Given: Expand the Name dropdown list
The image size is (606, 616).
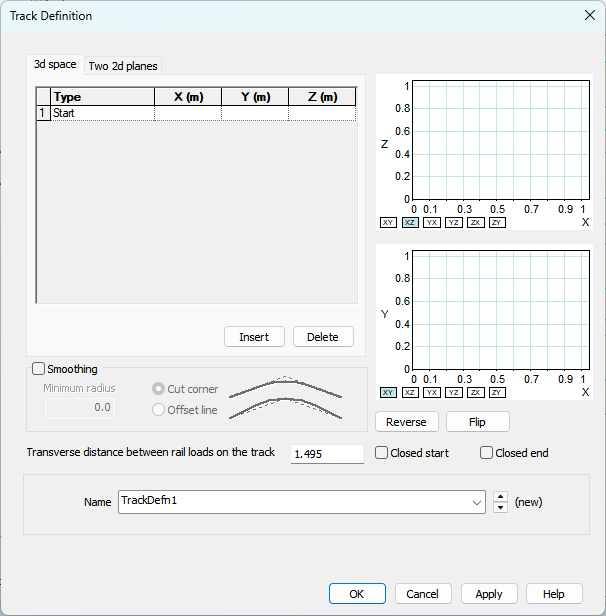Looking at the screenshot, I should coord(477,502).
